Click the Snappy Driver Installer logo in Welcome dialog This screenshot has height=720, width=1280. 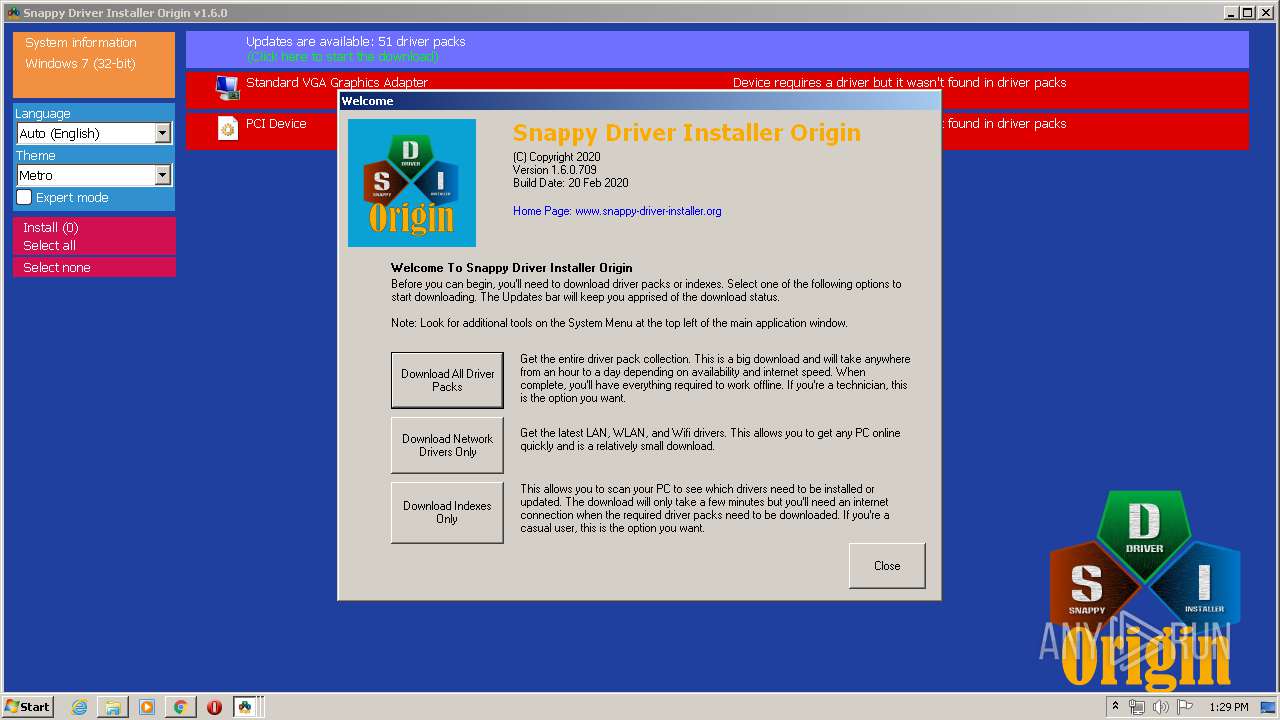(412, 183)
